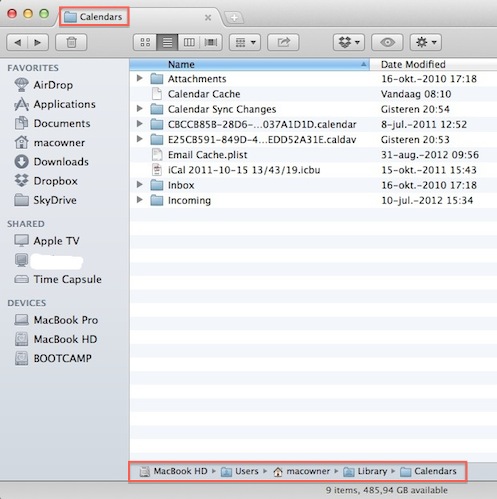Switch to icon view
497x499 pixels.
(145, 42)
